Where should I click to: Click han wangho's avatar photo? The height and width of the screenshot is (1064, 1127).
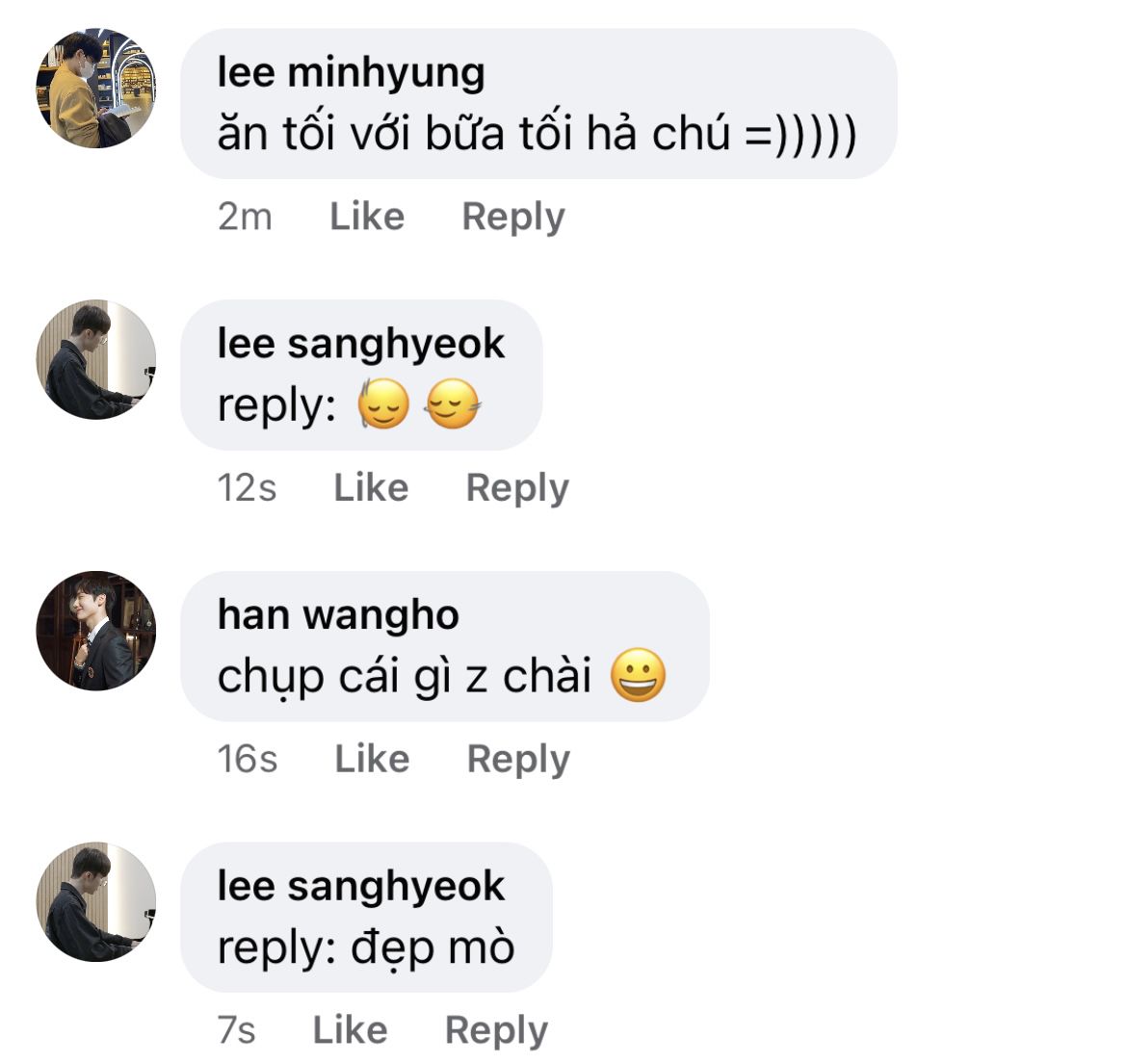click(95, 631)
